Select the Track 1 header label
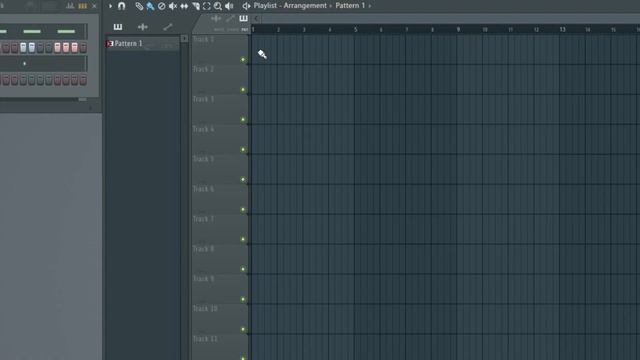 [203, 39]
